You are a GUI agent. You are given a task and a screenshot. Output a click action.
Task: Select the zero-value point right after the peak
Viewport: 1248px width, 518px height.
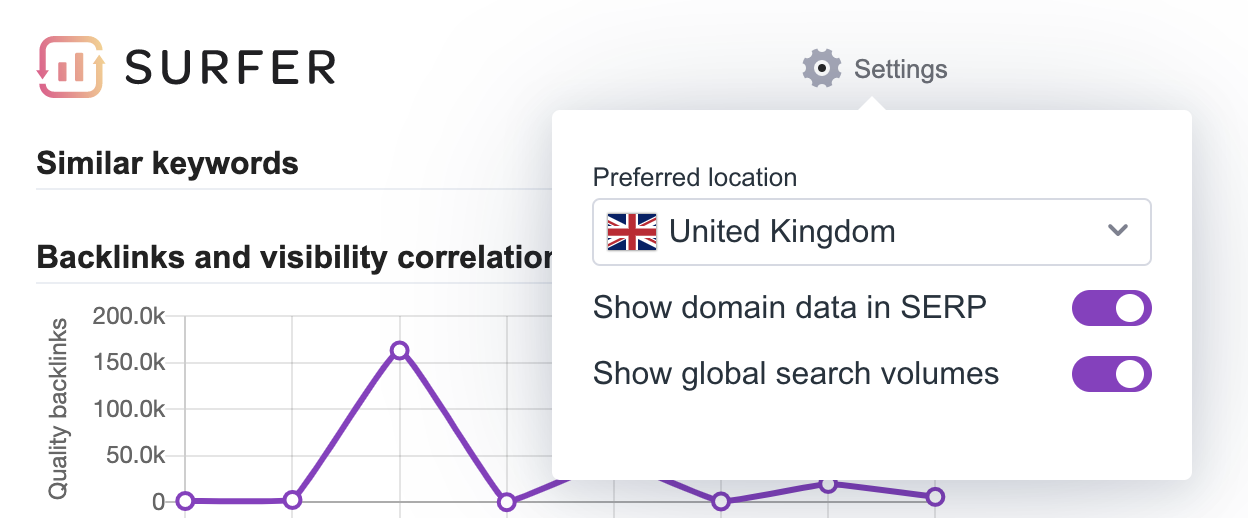coord(506,501)
